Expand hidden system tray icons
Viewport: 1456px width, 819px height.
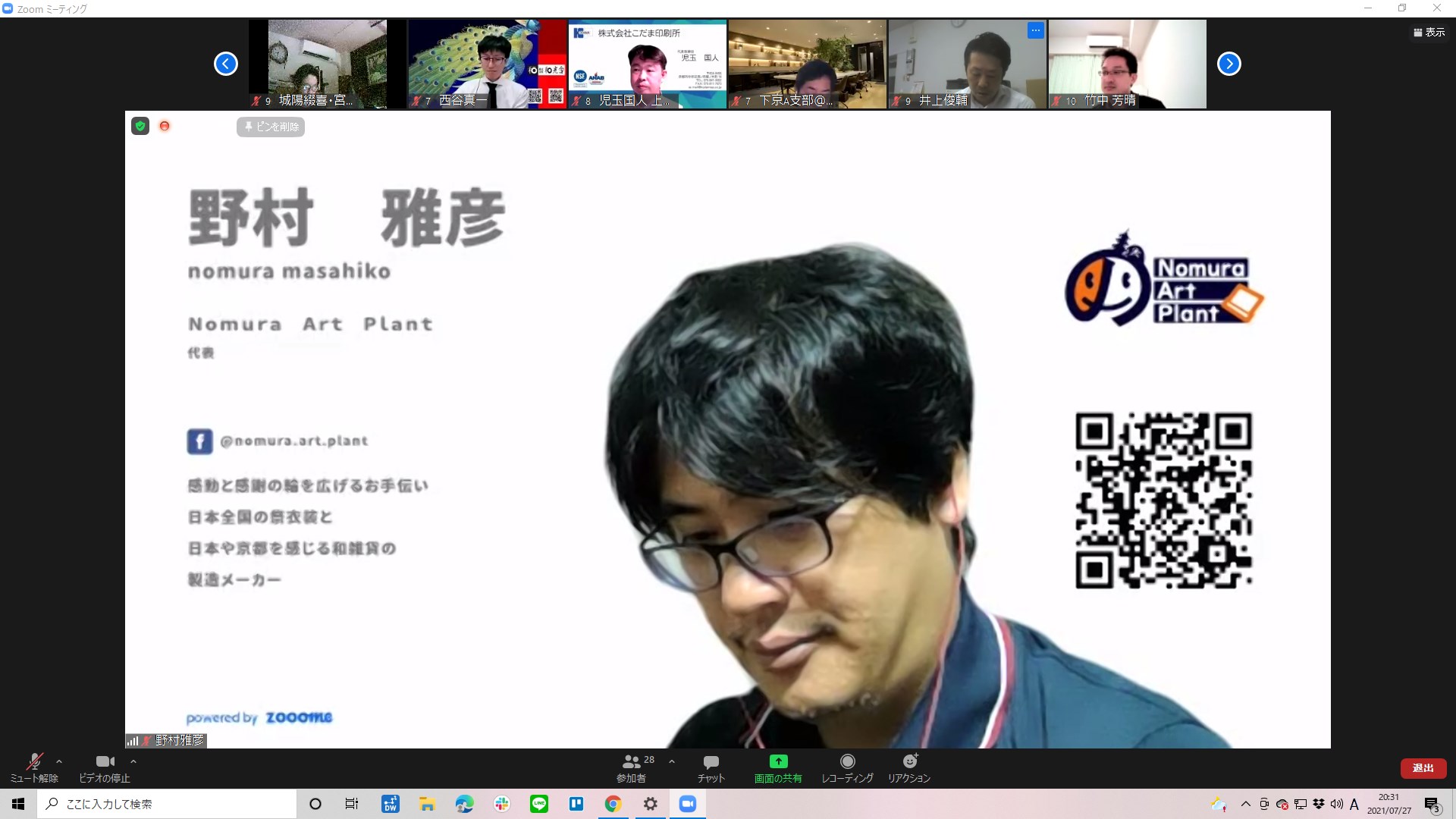[1246, 804]
